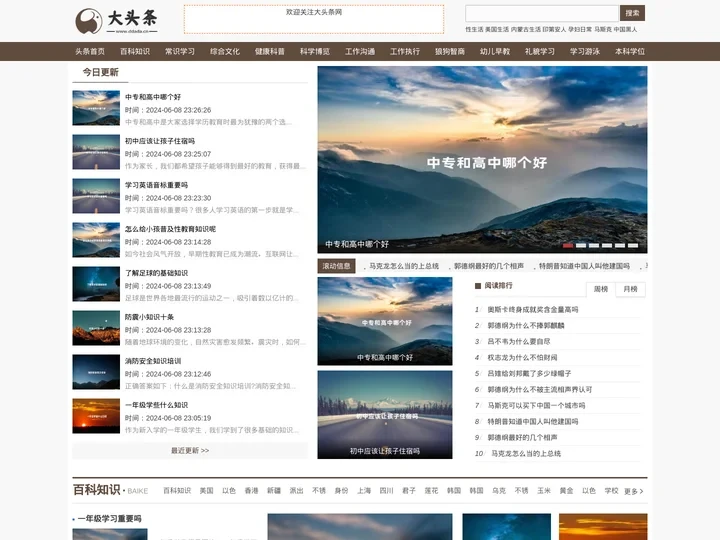Open 幼儿早教 navigation item
Image resolution: width=720 pixels, height=540 pixels.
coord(495,51)
